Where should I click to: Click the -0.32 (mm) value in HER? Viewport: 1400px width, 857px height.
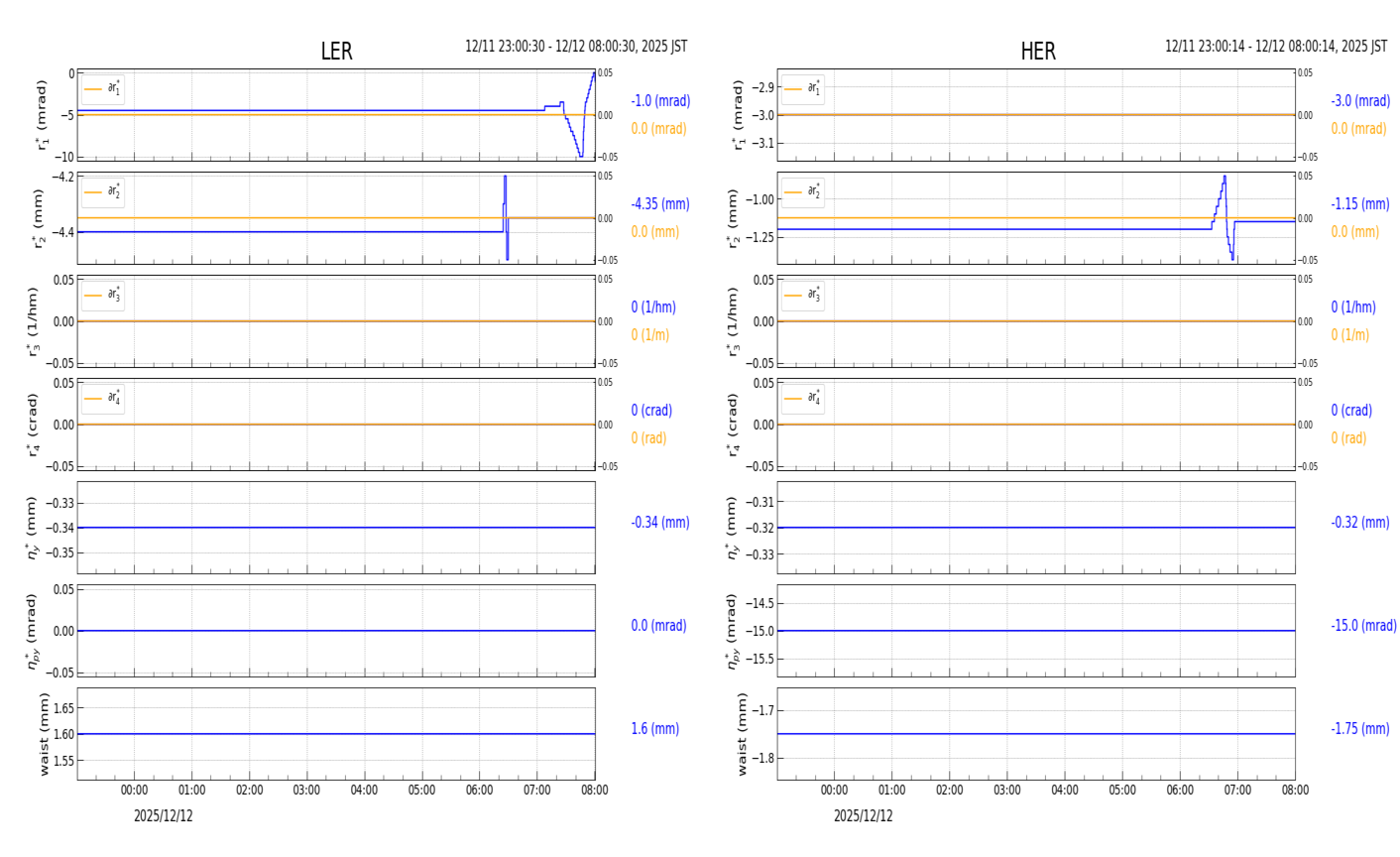(1360, 523)
